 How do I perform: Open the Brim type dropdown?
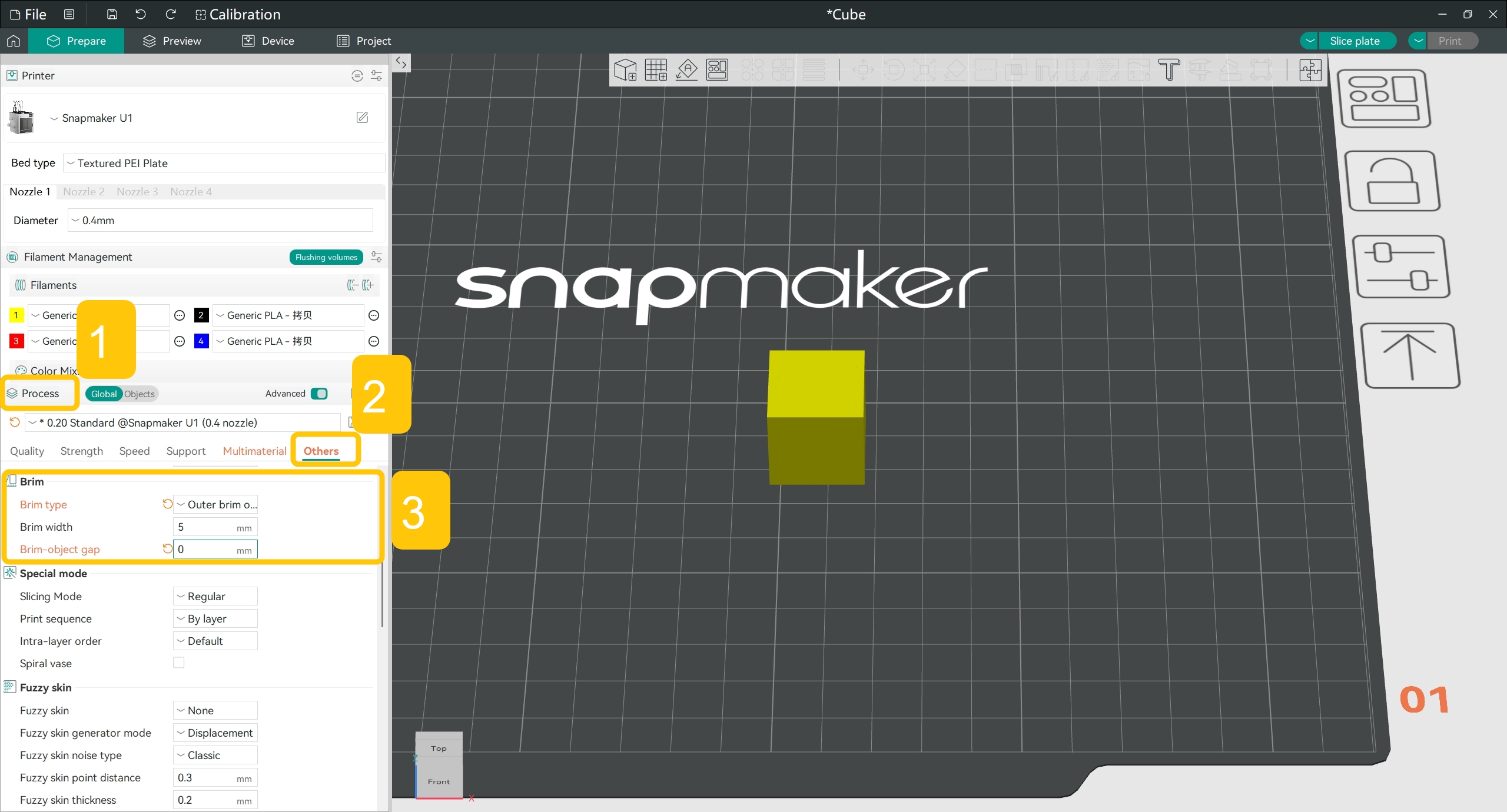[215, 504]
